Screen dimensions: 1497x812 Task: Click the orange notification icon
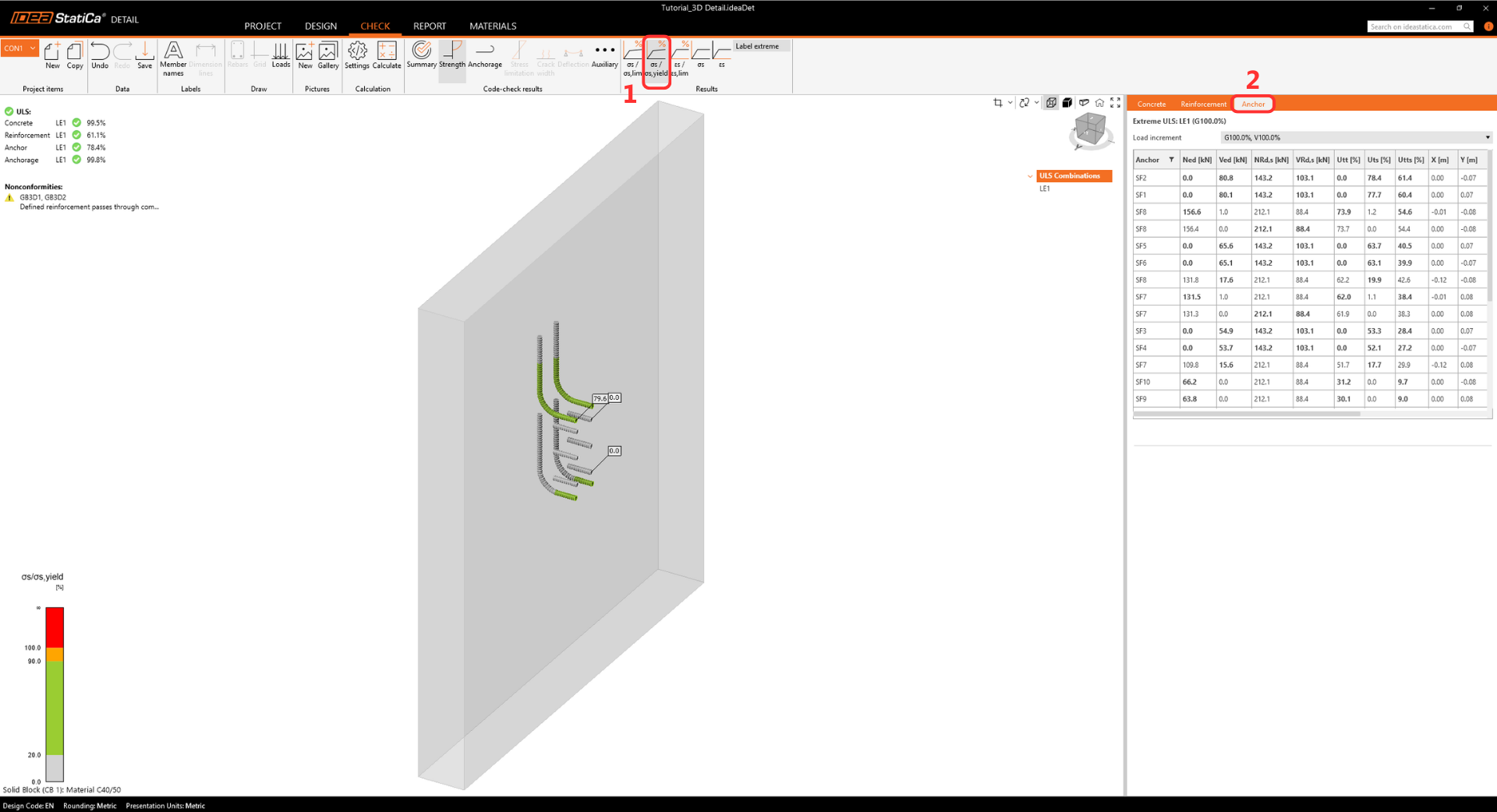coord(1488,26)
